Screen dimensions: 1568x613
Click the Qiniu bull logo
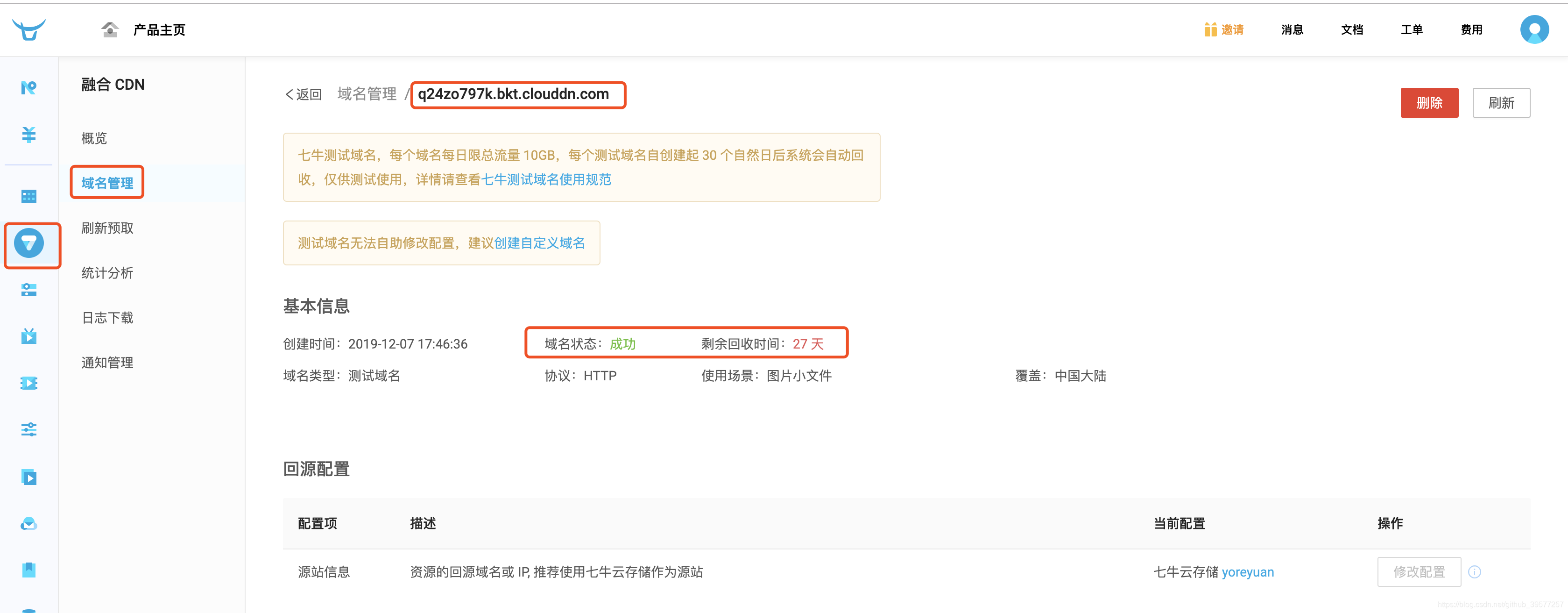click(x=28, y=29)
